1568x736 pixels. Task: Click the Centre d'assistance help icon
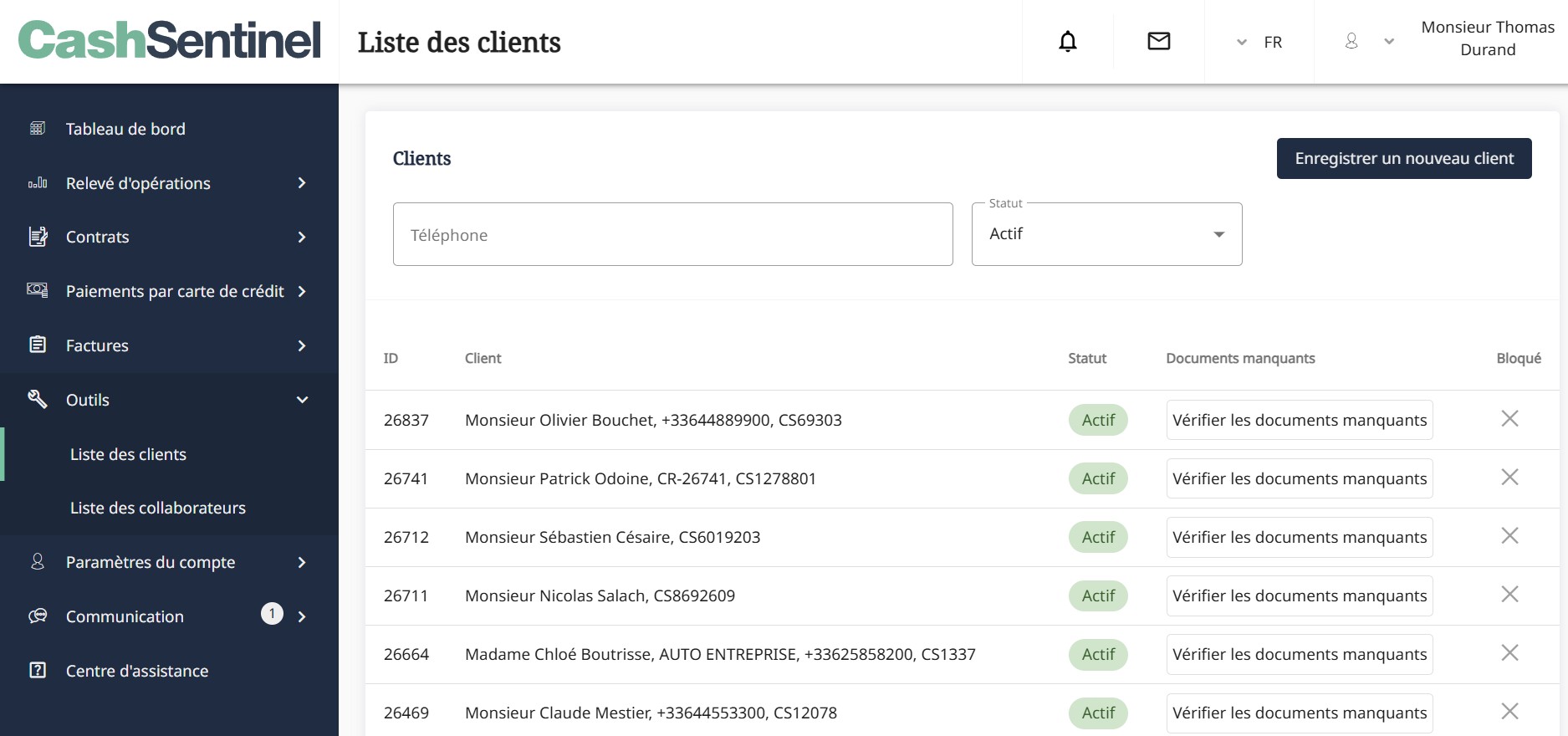point(38,670)
